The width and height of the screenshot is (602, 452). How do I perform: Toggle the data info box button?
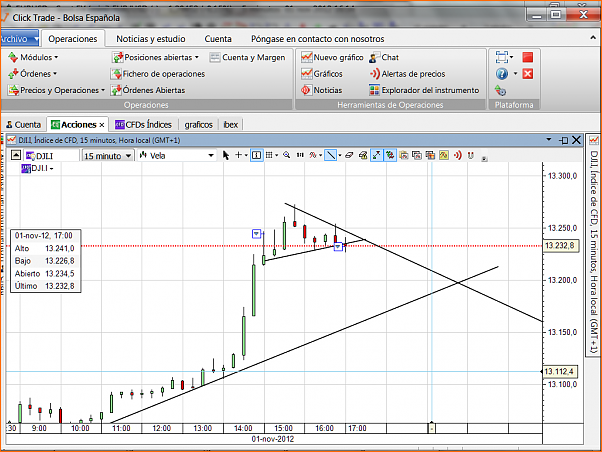[x=256, y=155]
